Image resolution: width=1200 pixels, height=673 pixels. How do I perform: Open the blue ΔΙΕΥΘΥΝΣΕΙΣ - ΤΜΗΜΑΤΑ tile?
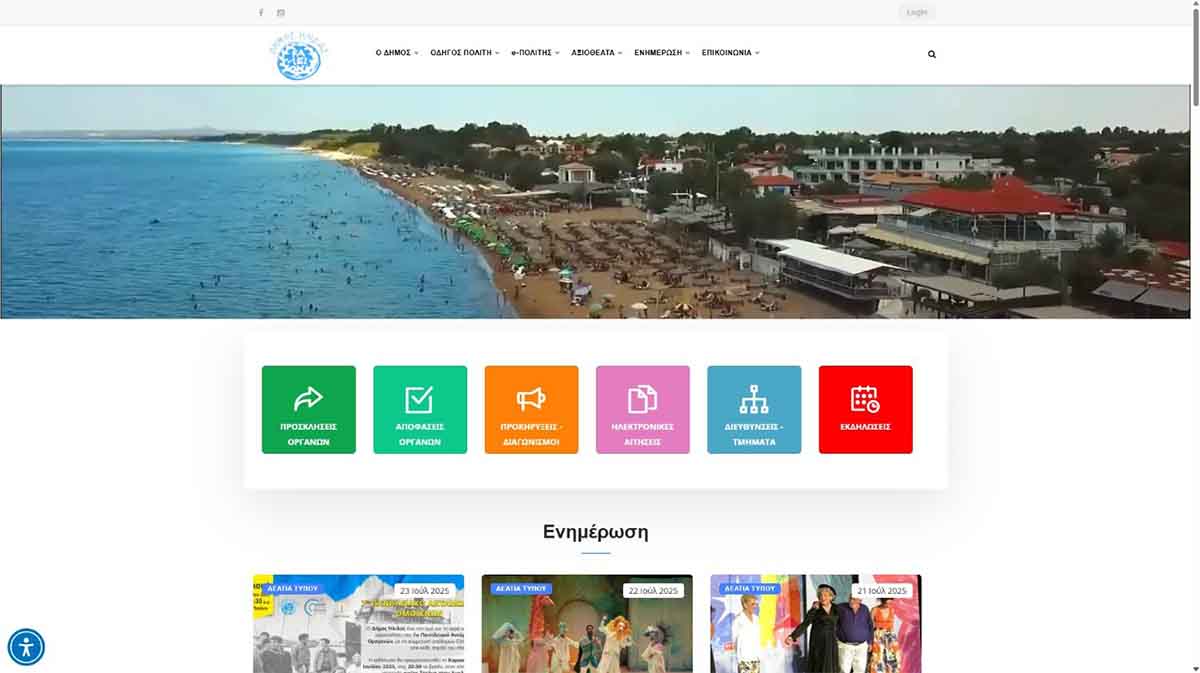[754, 410]
